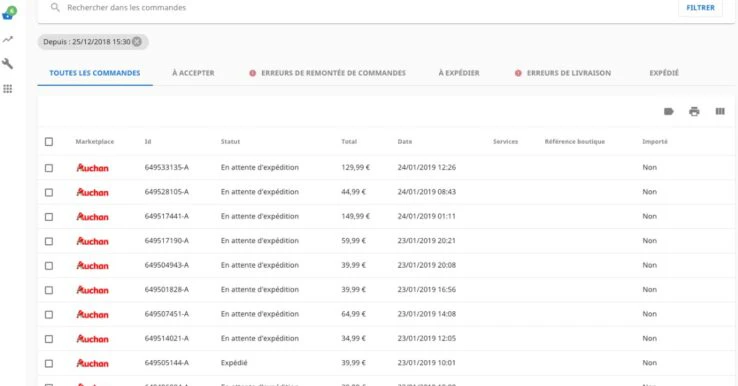Viewport: 738px width, 386px height.
Task: Click date 23/01/2019 16:56
Action: pos(426,290)
